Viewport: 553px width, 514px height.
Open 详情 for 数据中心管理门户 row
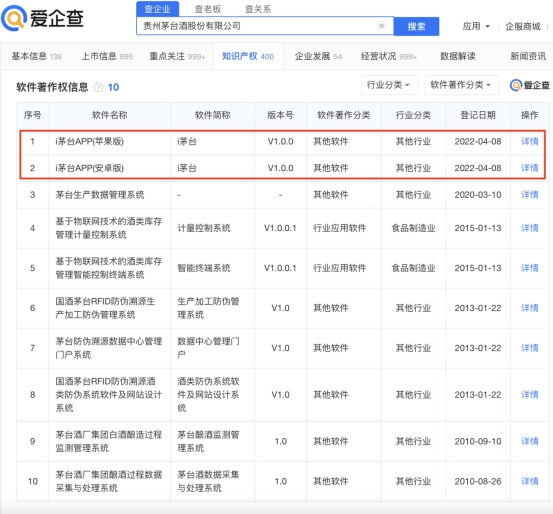530,348
